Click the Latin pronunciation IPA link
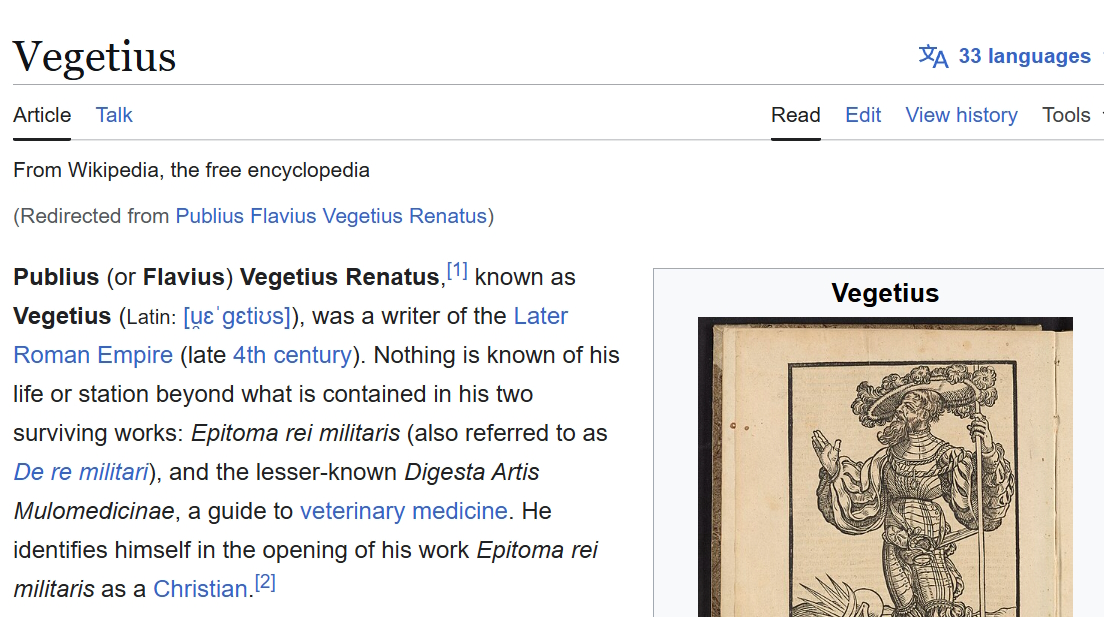1104x617 pixels. pyautogui.click(x=237, y=316)
